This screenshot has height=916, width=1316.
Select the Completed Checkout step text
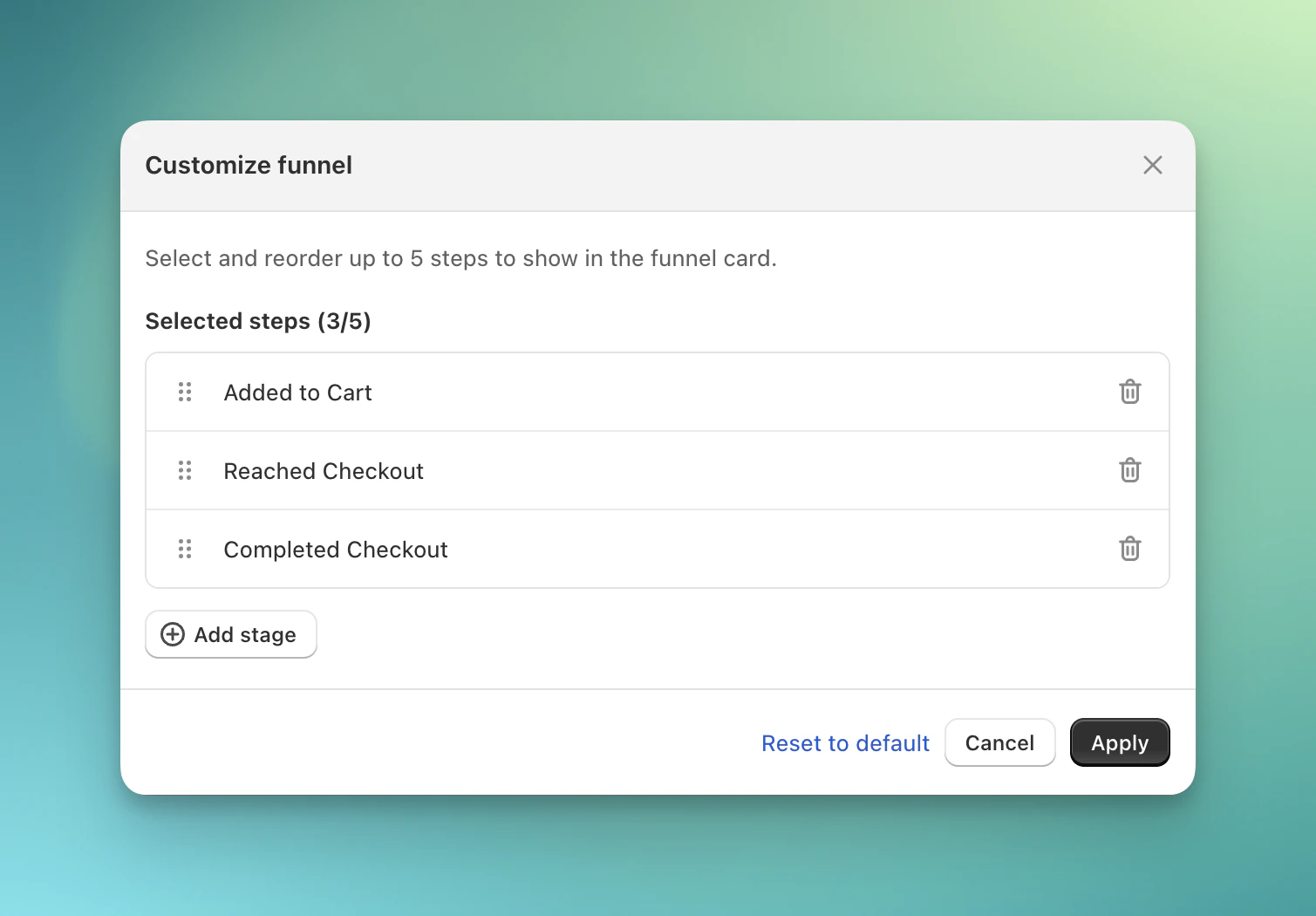click(336, 550)
